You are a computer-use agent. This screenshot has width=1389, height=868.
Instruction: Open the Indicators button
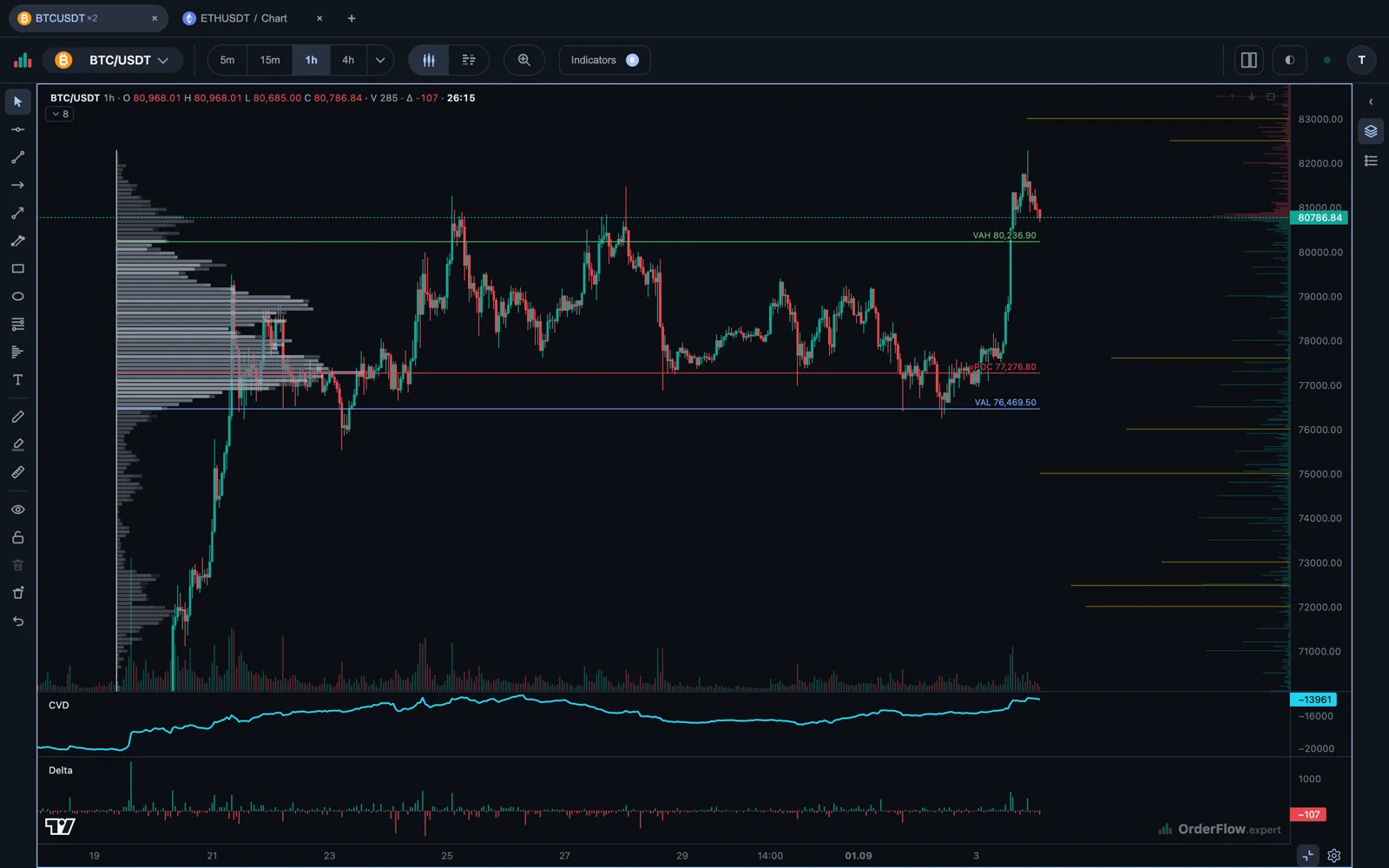pyautogui.click(x=605, y=60)
